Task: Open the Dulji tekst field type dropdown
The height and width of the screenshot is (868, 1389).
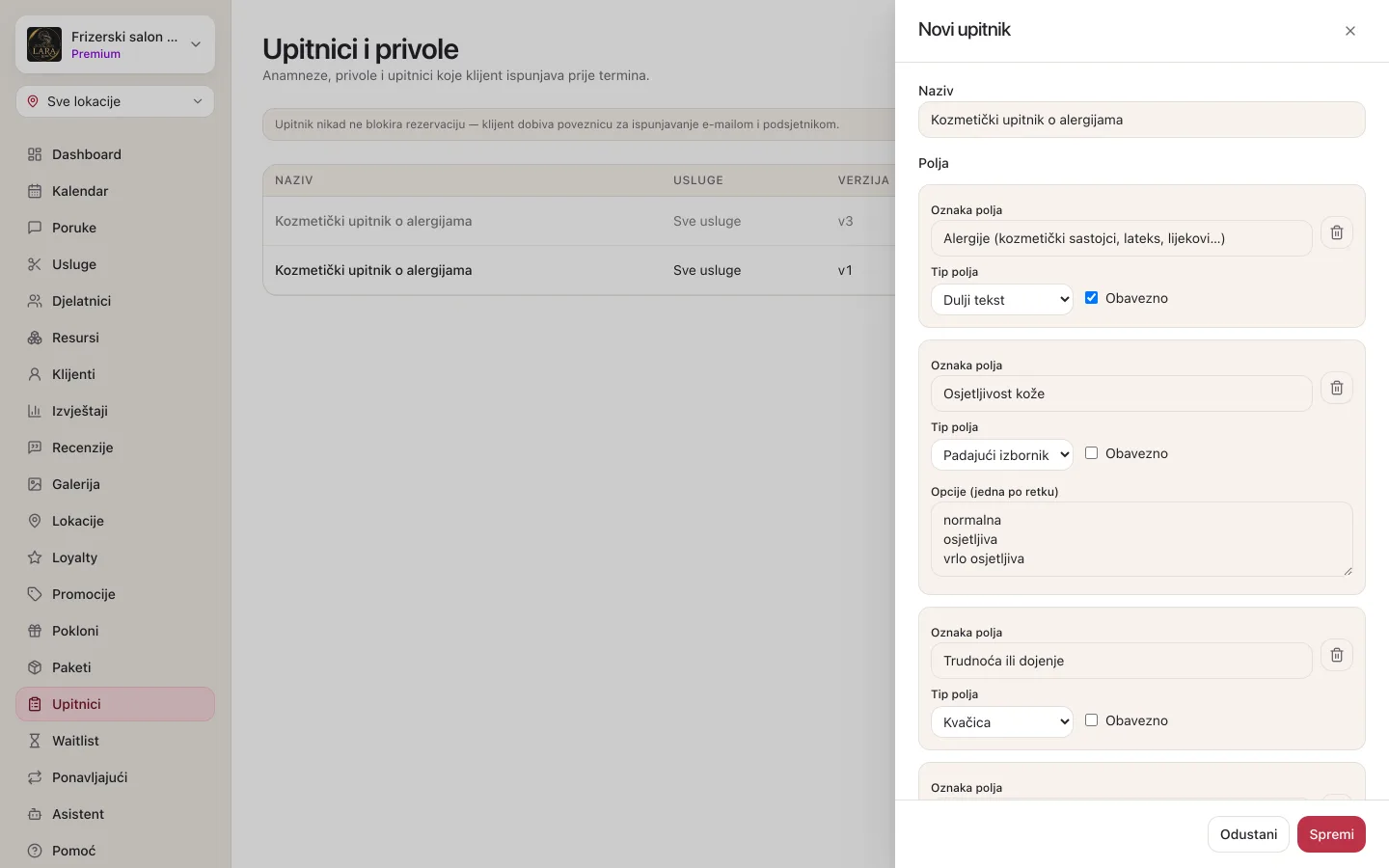Action: [1002, 300]
